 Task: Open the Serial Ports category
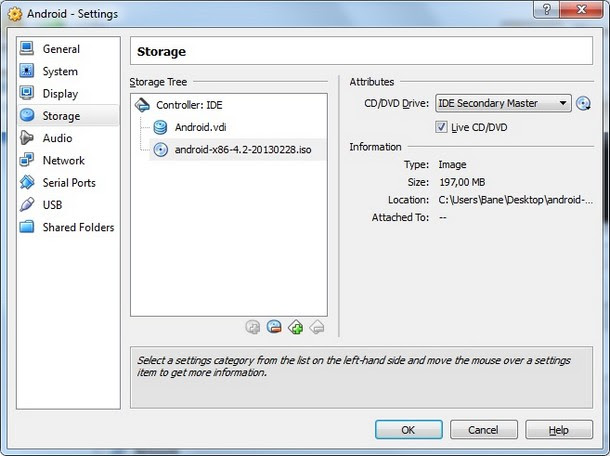[x=68, y=182]
